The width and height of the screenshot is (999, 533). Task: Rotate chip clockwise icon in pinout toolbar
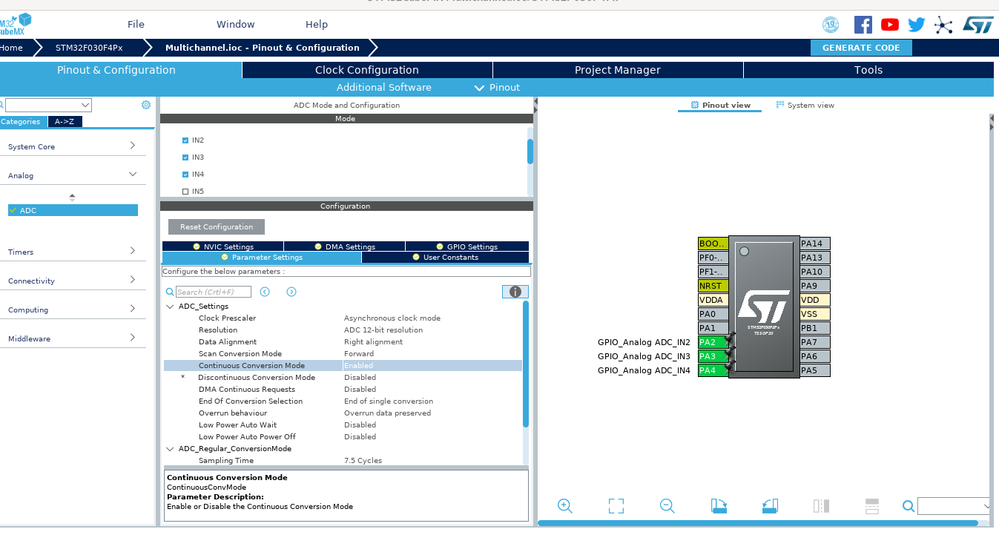click(719, 506)
